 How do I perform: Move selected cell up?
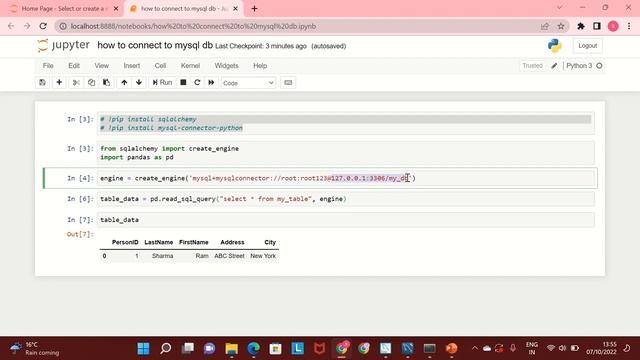tap(124, 82)
